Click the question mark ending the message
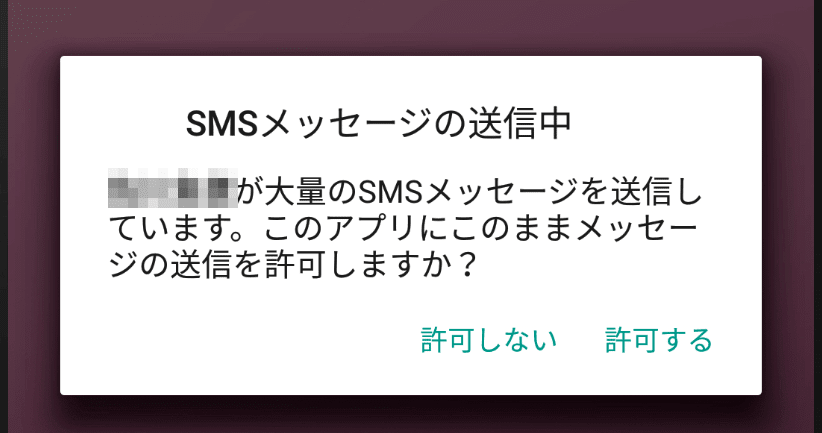This screenshot has height=433, width=822. (x=466, y=265)
